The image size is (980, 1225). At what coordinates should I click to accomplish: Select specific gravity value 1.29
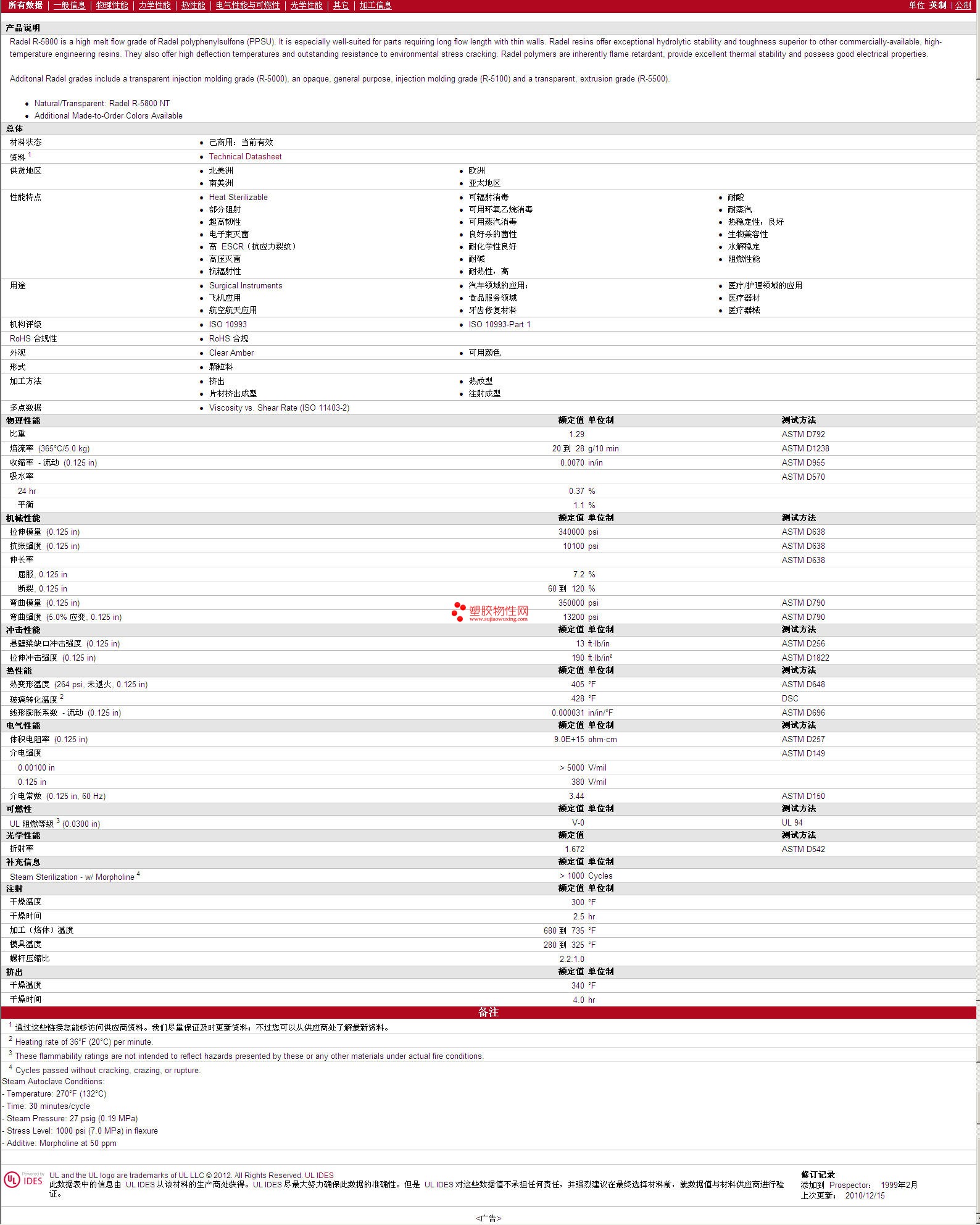tap(576, 435)
